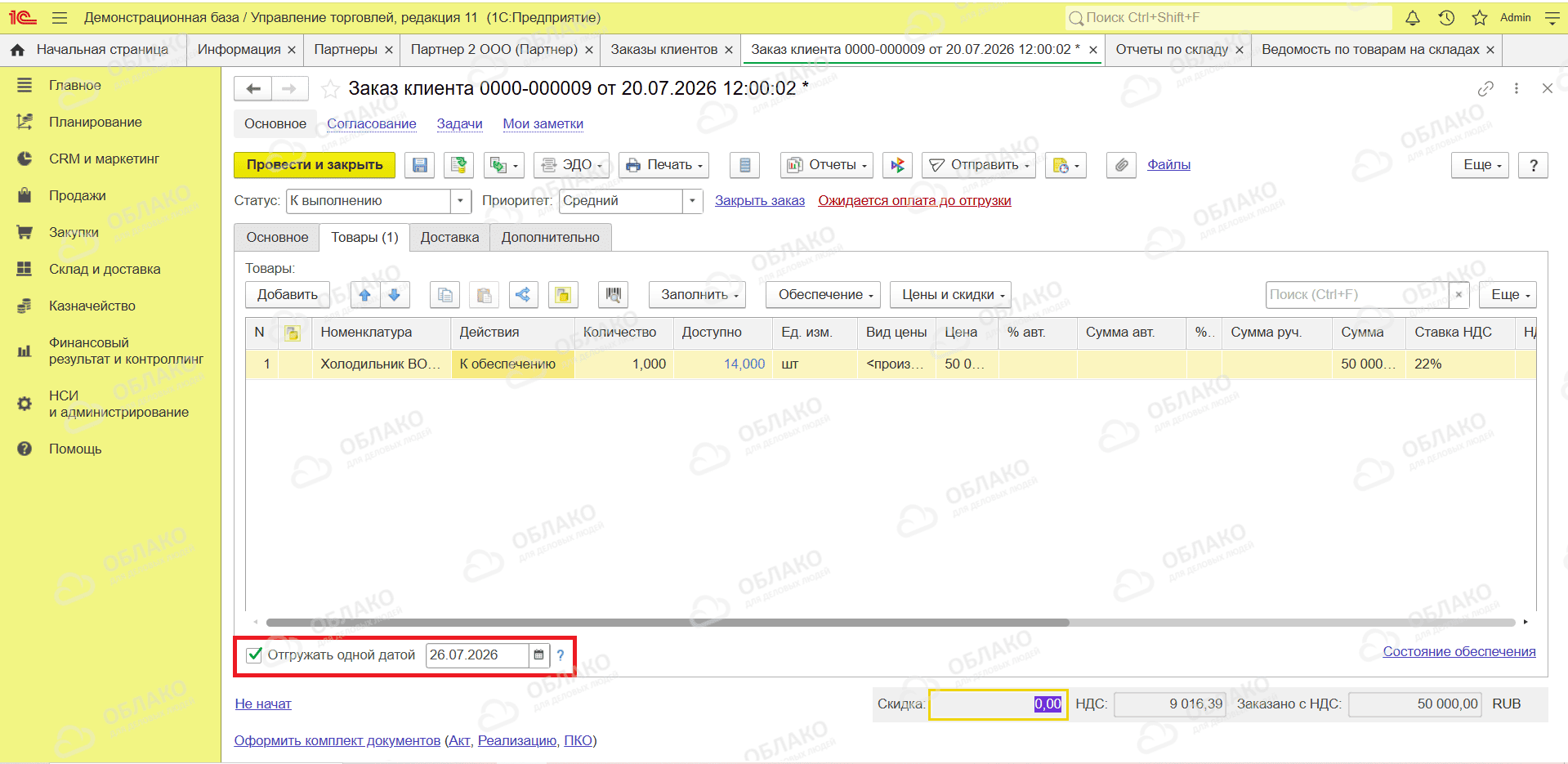Open the Казначейство section
Viewport: 1568px width, 764px height.
92,306
